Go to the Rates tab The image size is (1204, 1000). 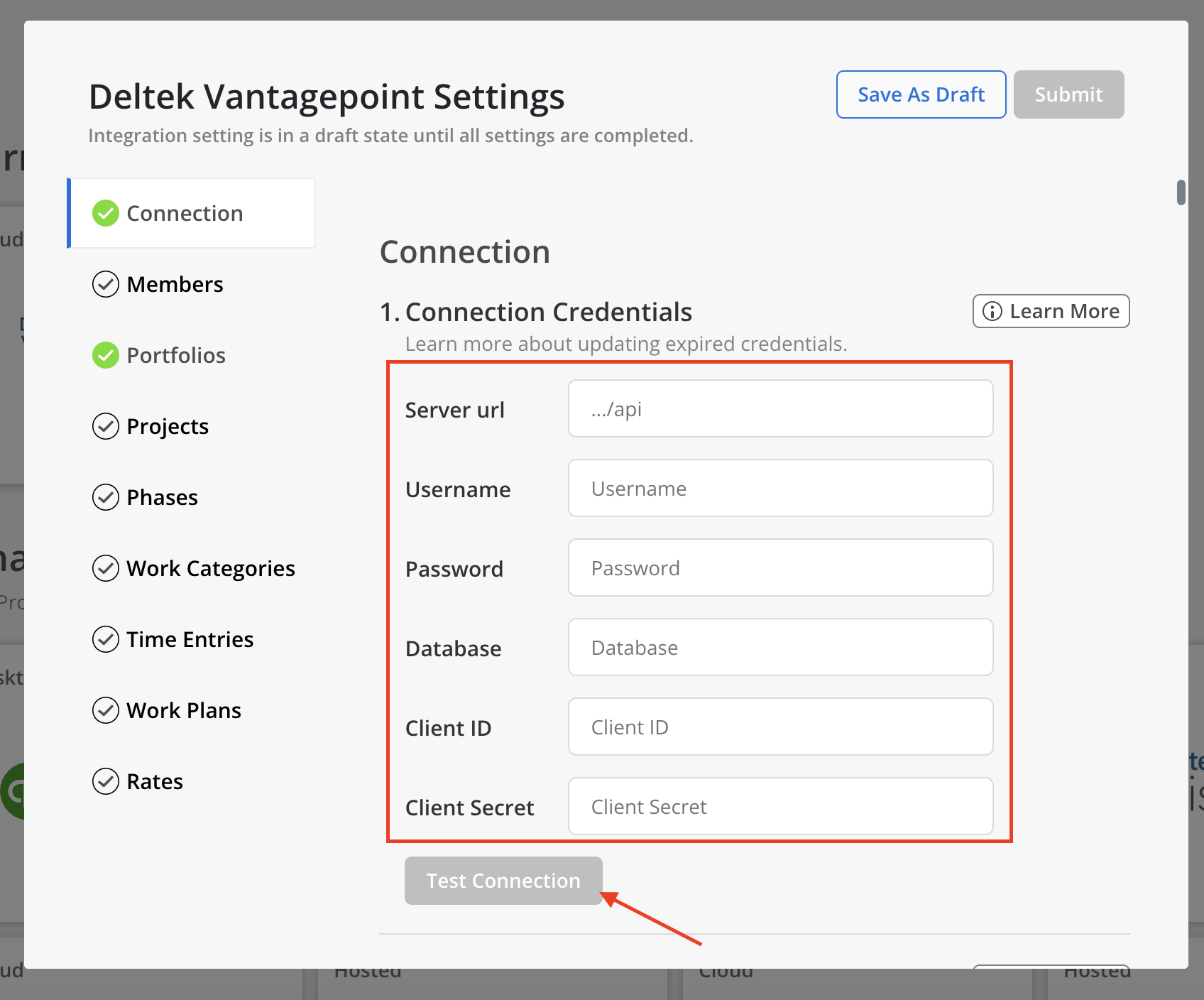[x=191, y=781]
